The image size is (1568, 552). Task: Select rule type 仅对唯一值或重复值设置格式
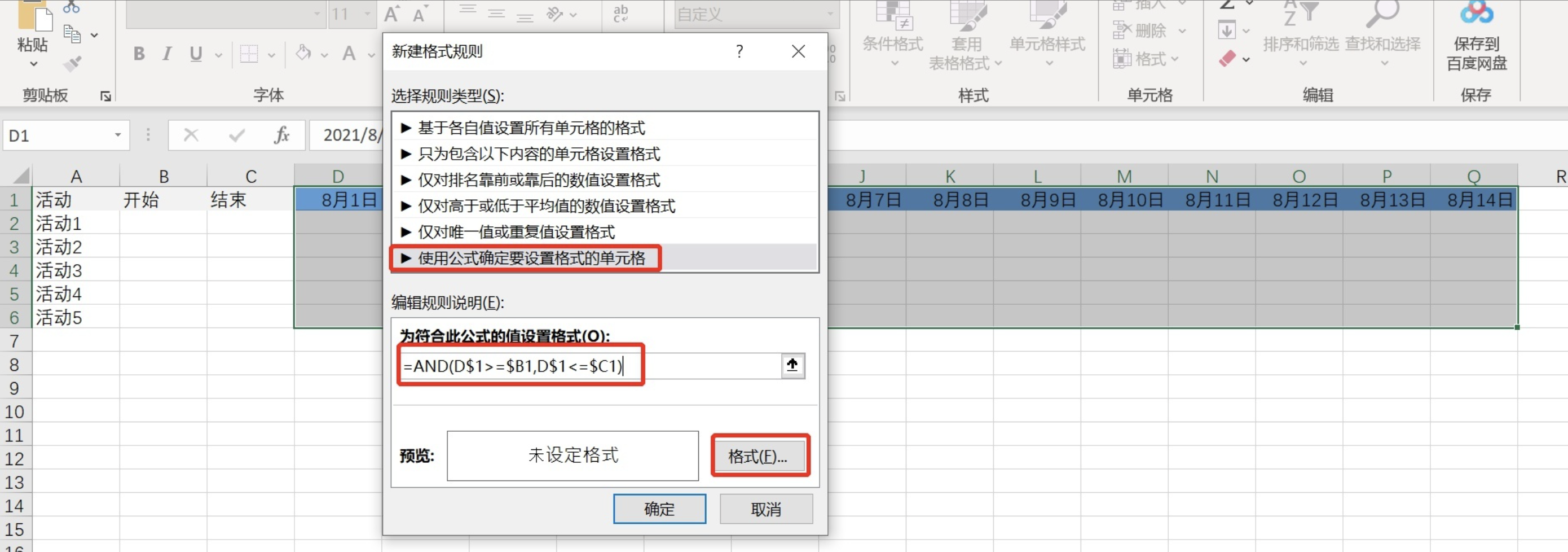(x=605, y=232)
